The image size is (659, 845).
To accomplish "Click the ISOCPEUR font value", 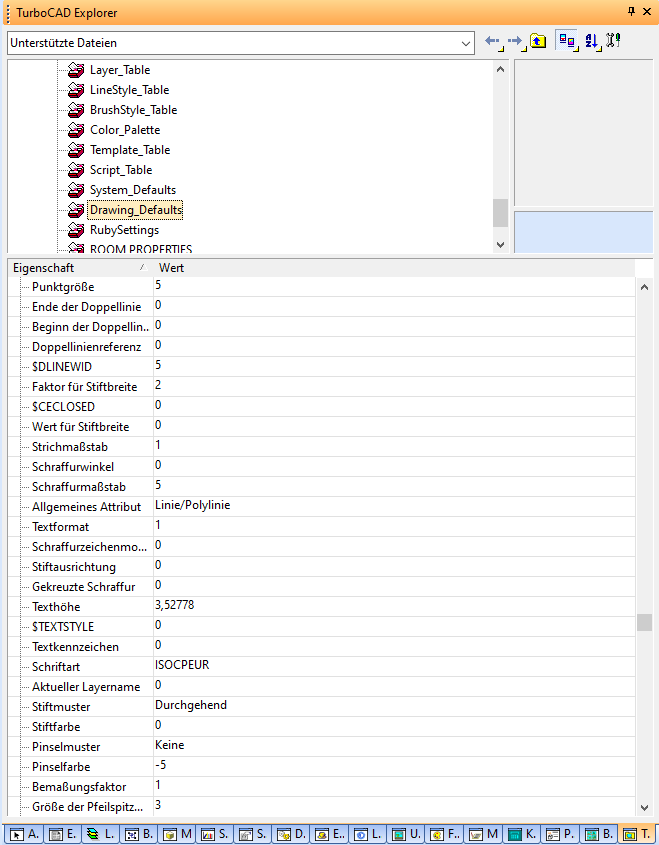I will click(x=182, y=665).
